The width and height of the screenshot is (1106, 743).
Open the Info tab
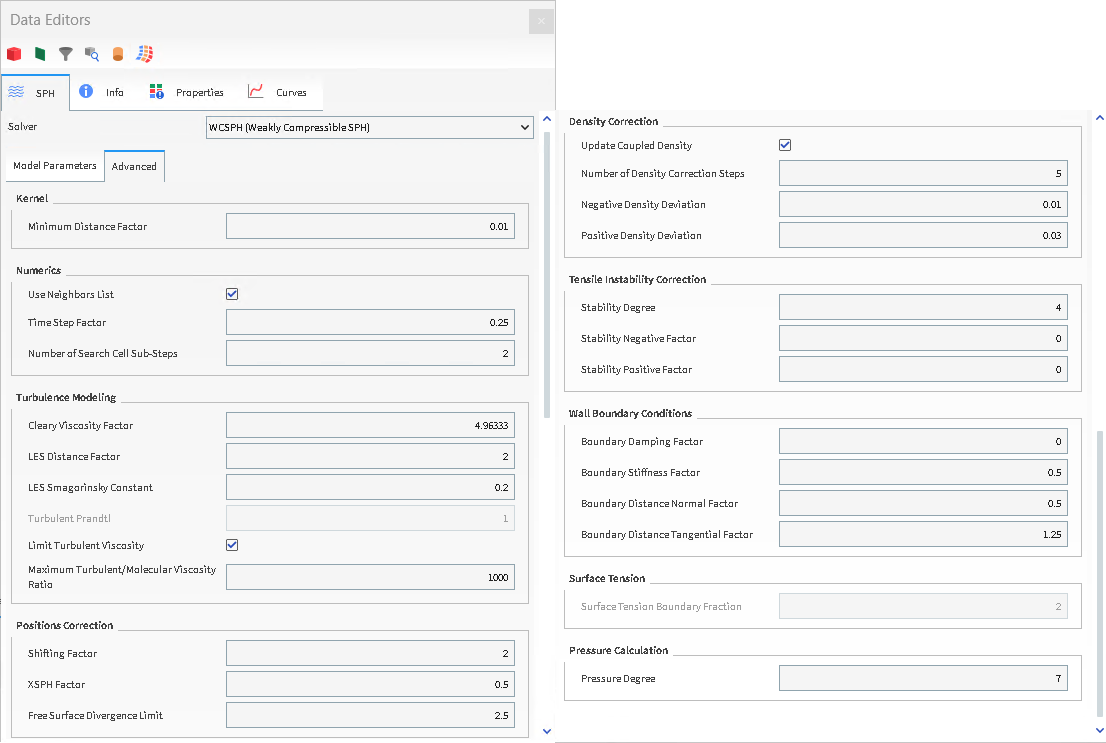coord(103,92)
